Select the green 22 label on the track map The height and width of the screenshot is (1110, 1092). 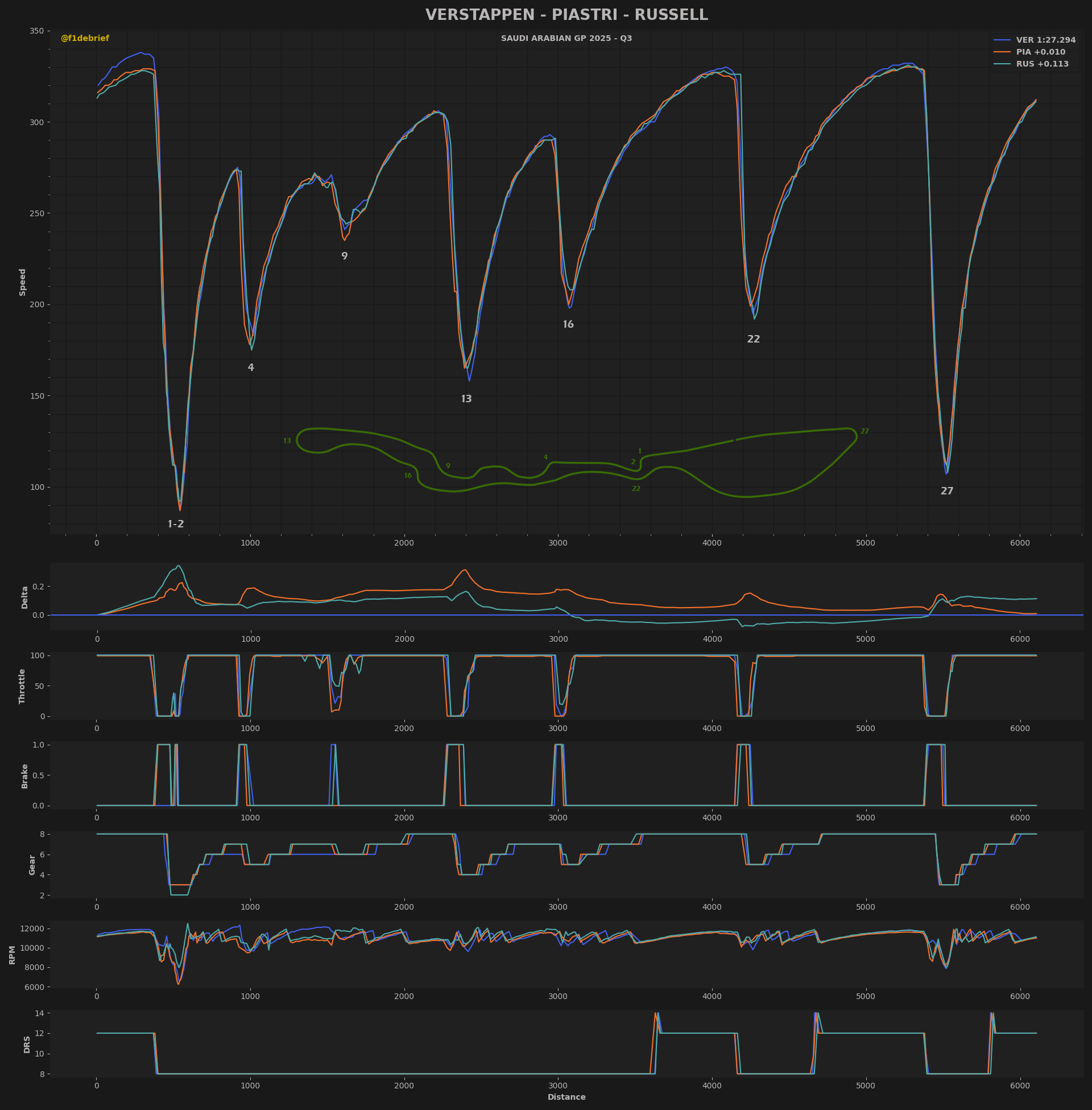(x=636, y=489)
